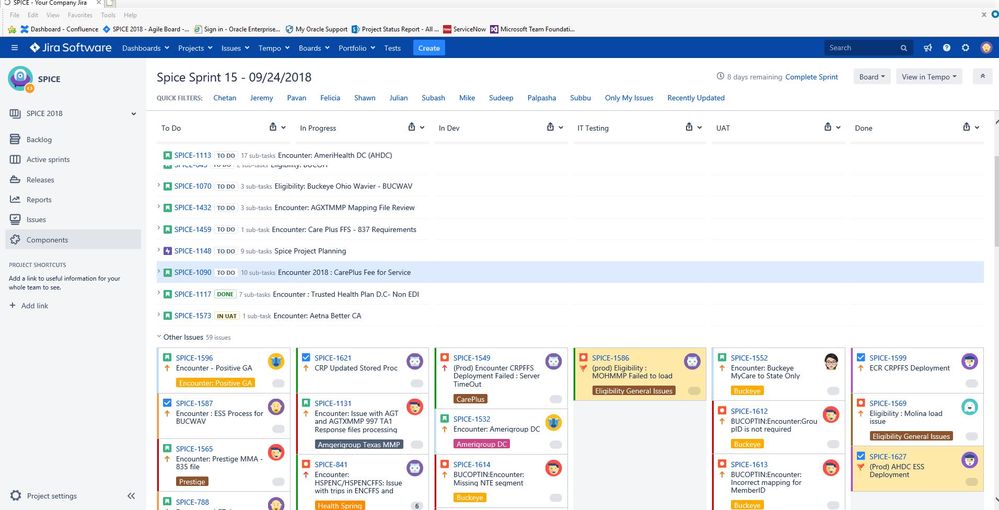Image resolution: width=999 pixels, height=510 pixels.
Task: Open Components in the sidebar
Action: (47, 240)
